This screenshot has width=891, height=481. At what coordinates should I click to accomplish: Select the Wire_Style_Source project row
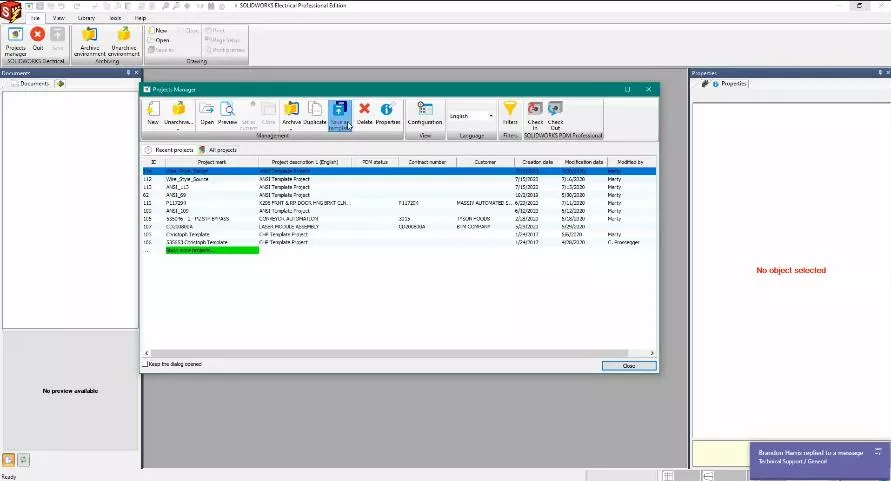click(x=399, y=179)
